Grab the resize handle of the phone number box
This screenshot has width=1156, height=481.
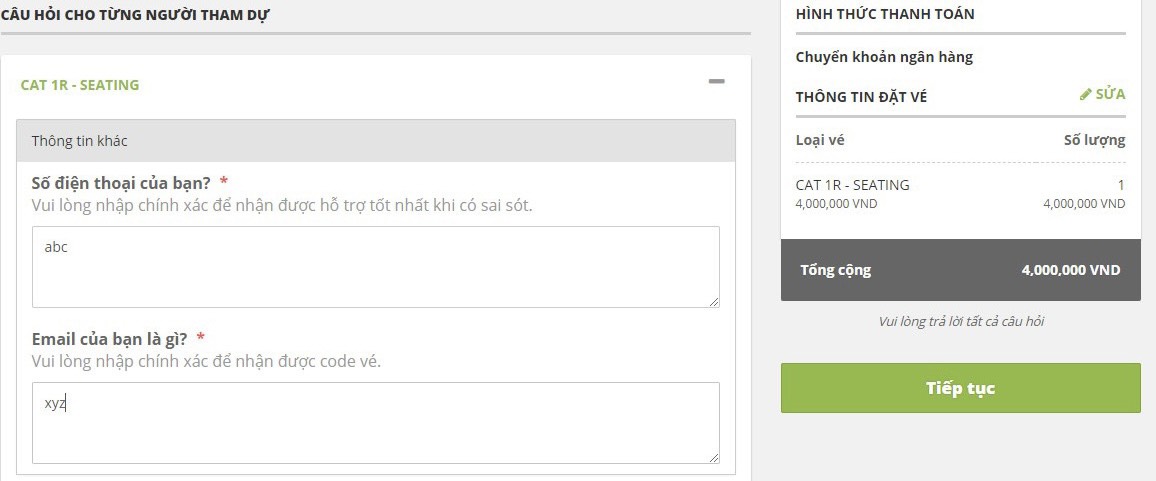(714, 302)
